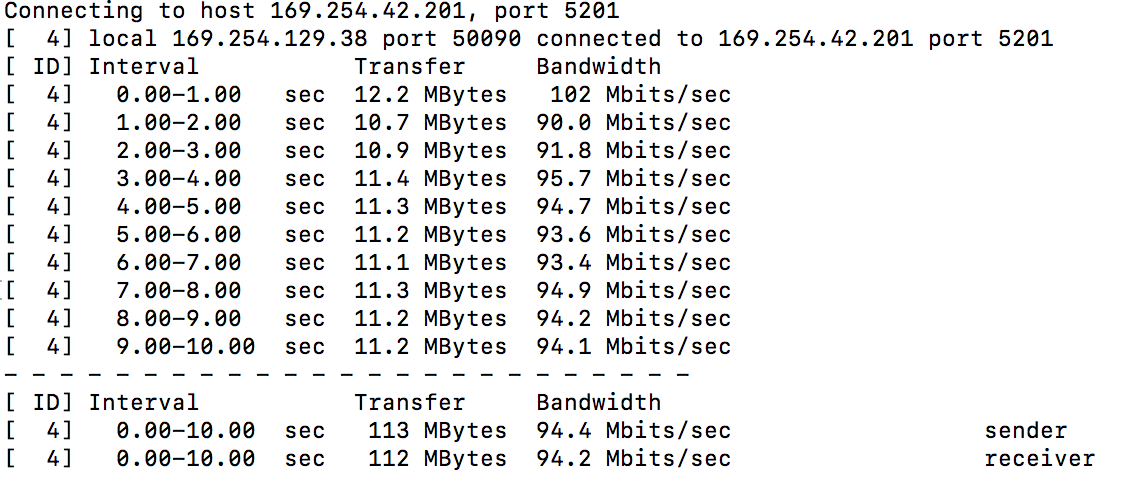
Task: Click the 94.9 Mbits/sec bandwidth value
Action: (633, 291)
